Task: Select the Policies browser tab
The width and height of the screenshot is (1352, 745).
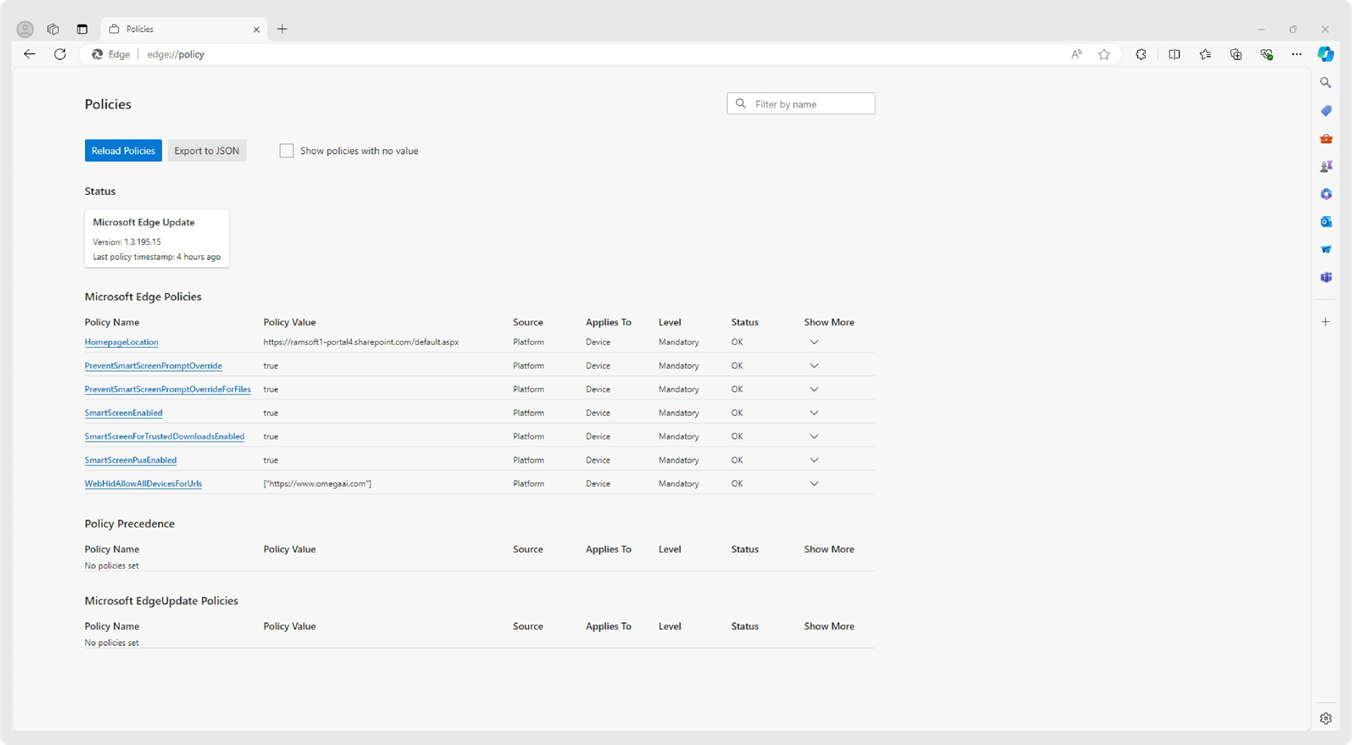Action: tap(180, 29)
